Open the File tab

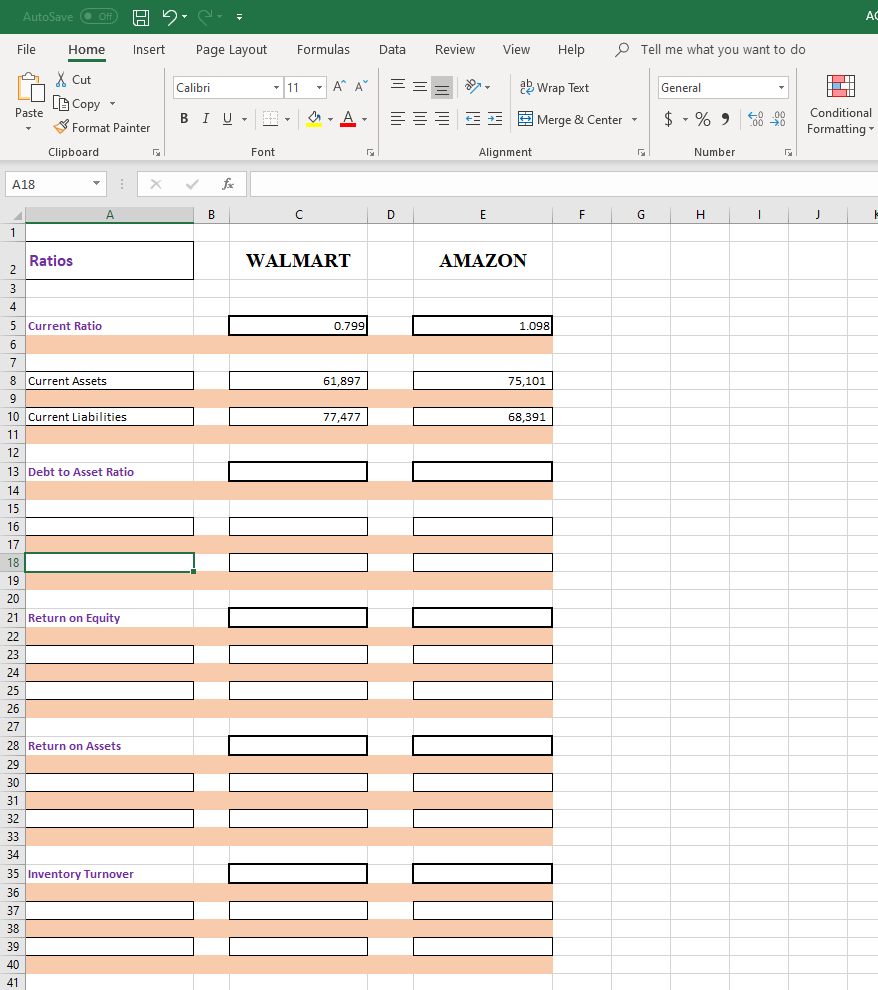pyautogui.click(x=27, y=49)
